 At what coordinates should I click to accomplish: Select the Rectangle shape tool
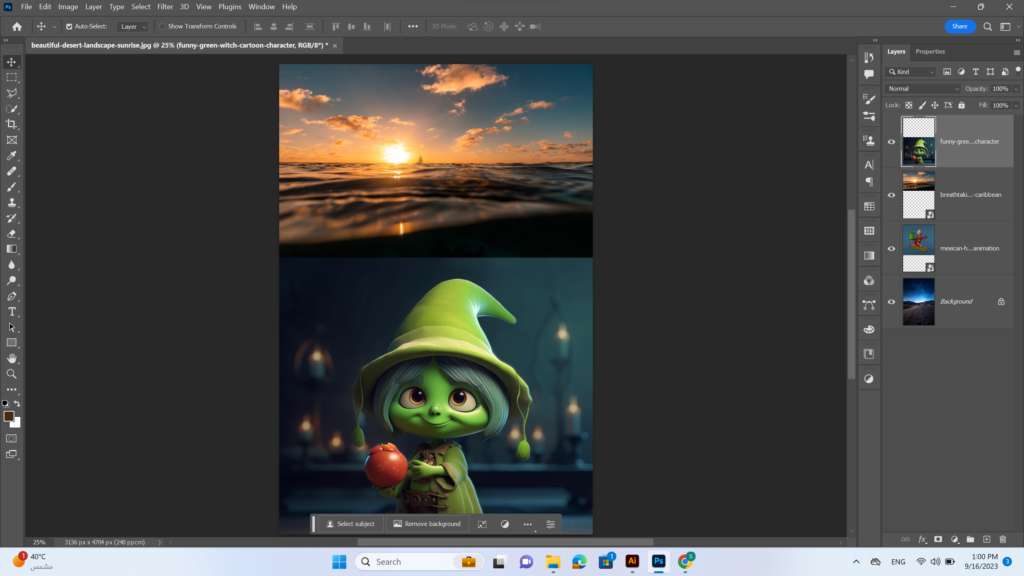tap(12, 343)
